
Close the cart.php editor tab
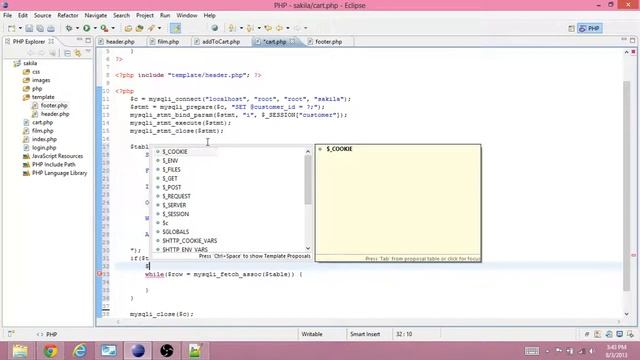pyautogui.click(x=293, y=41)
